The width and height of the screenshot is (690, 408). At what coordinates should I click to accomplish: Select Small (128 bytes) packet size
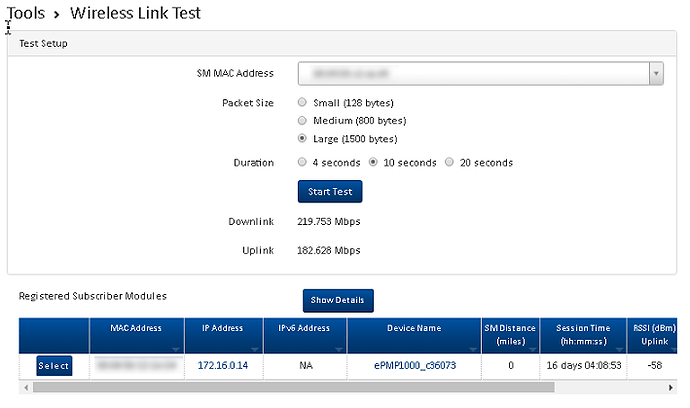pyautogui.click(x=303, y=102)
